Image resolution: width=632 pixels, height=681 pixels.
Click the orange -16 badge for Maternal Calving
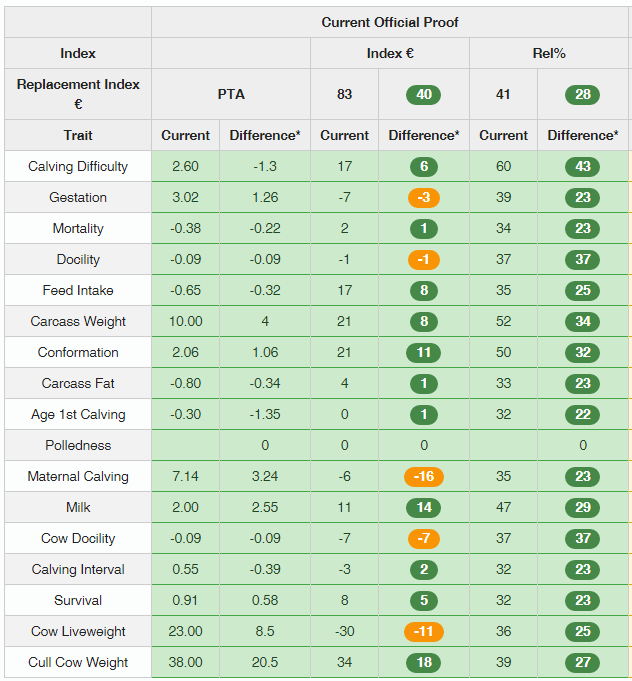424,476
